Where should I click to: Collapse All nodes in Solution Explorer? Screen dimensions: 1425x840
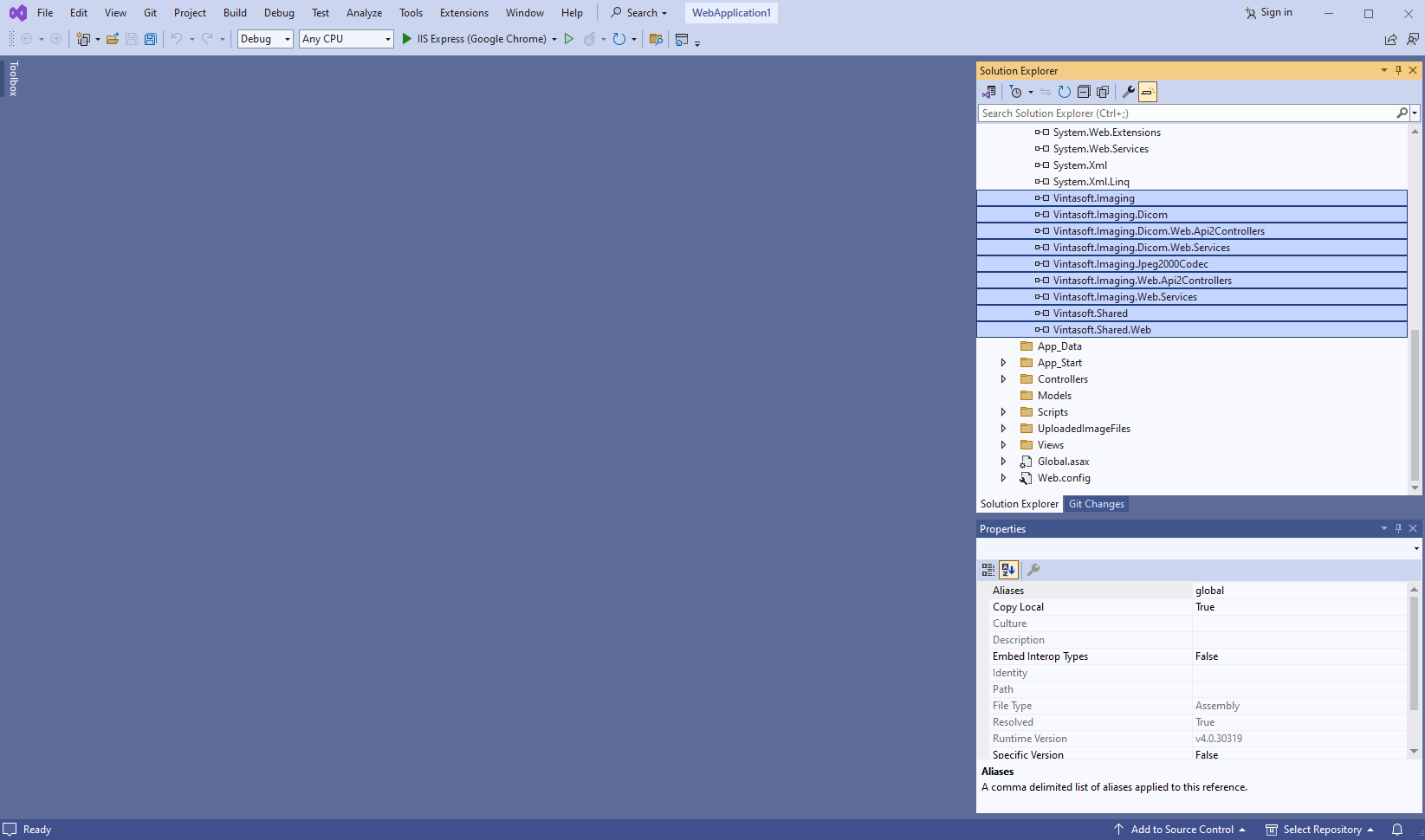click(x=1084, y=92)
